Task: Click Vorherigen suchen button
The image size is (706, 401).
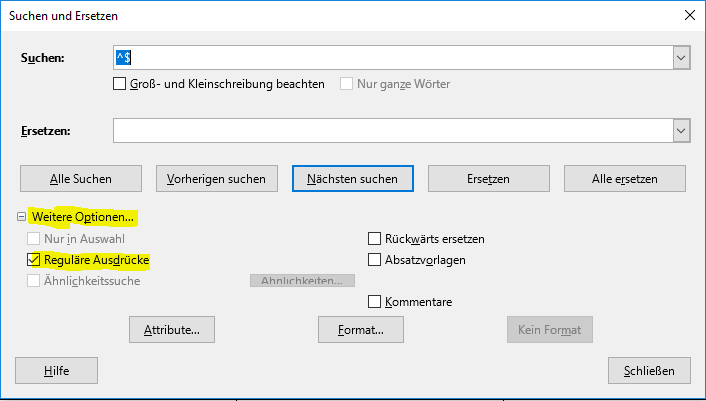Action: [x=216, y=178]
